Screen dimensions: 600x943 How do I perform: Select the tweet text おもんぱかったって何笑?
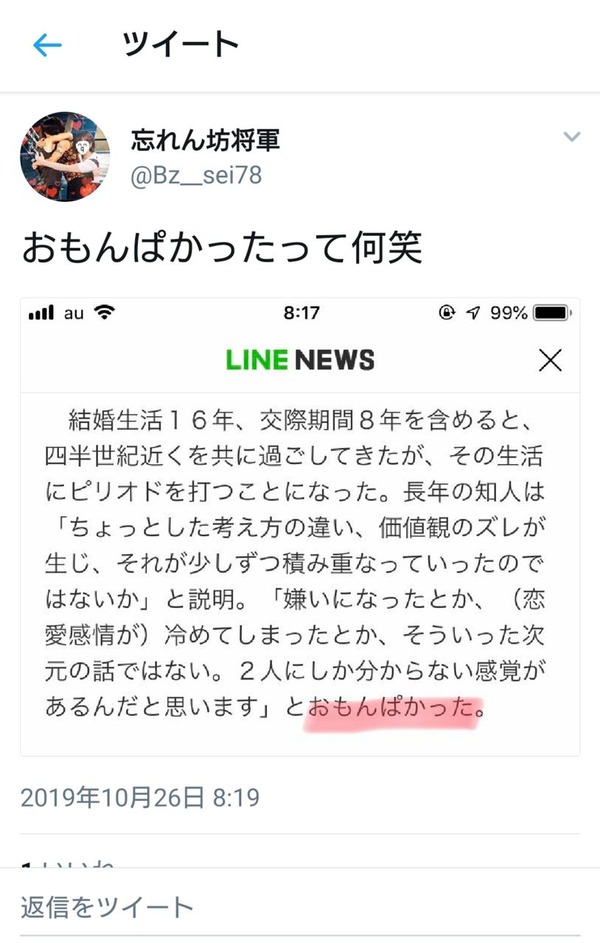tap(222, 248)
